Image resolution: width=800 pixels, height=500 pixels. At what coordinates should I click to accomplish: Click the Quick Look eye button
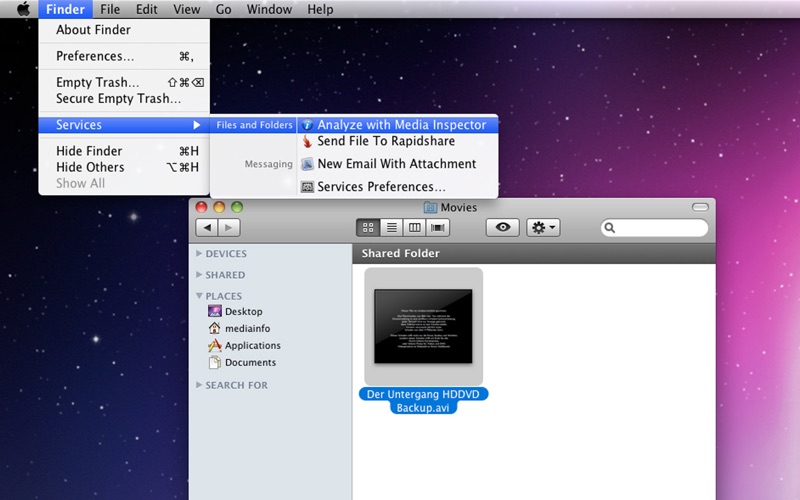503,228
